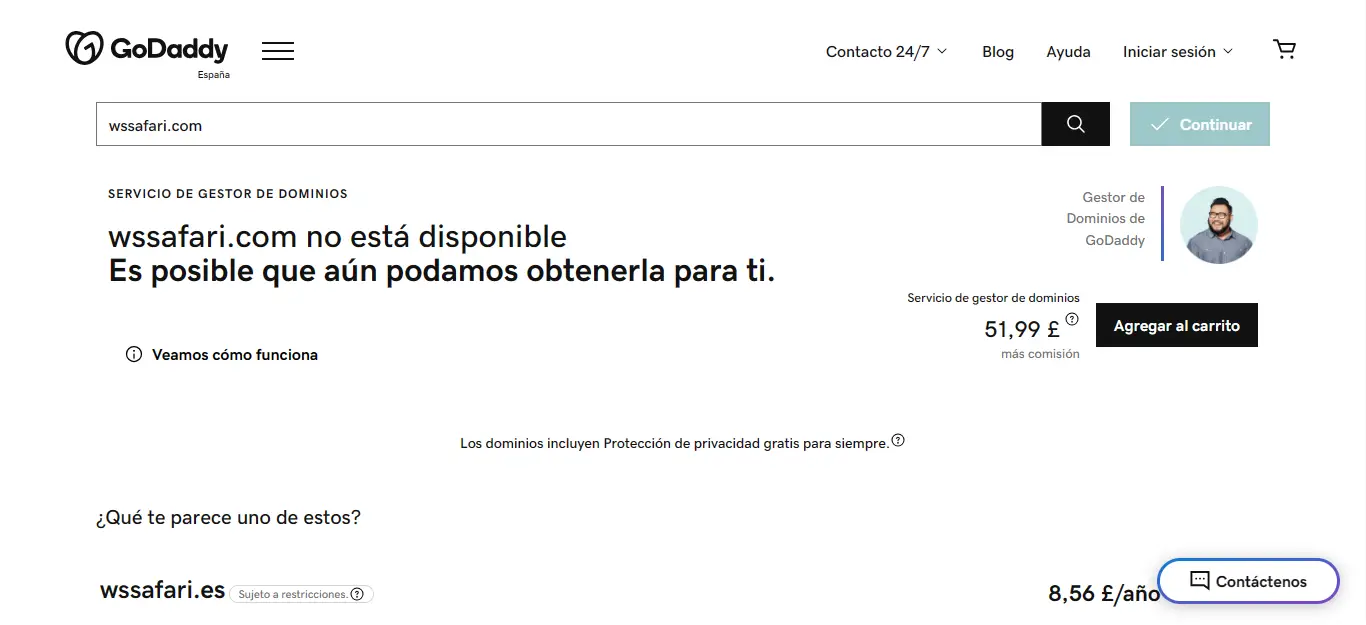Click the help icon in Sujeto a restricciones

tap(357, 594)
